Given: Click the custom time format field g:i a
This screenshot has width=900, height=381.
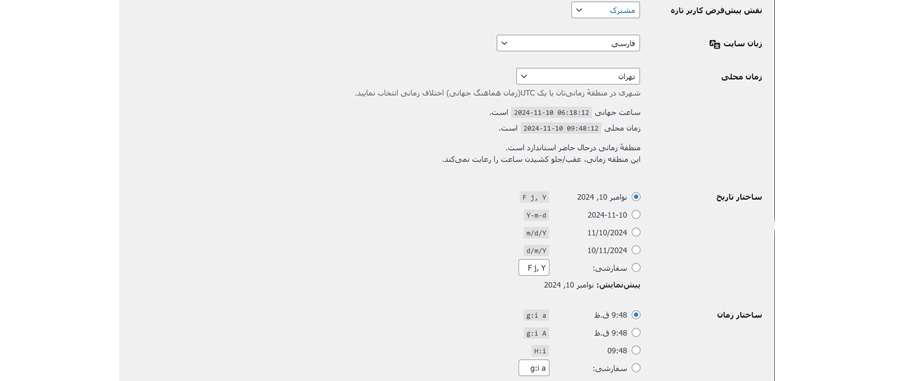Looking at the screenshot, I should [534, 368].
